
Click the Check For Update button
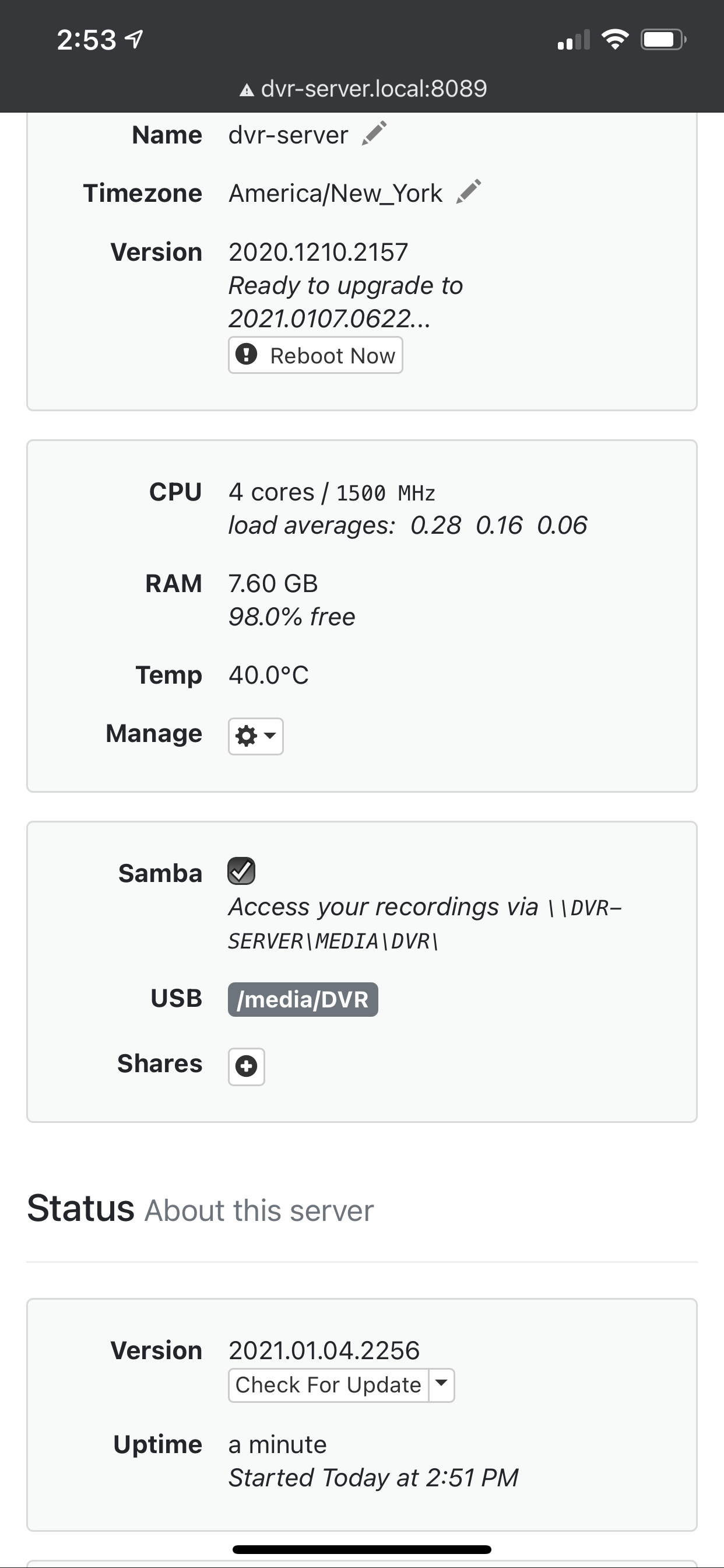click(329, 1385)
